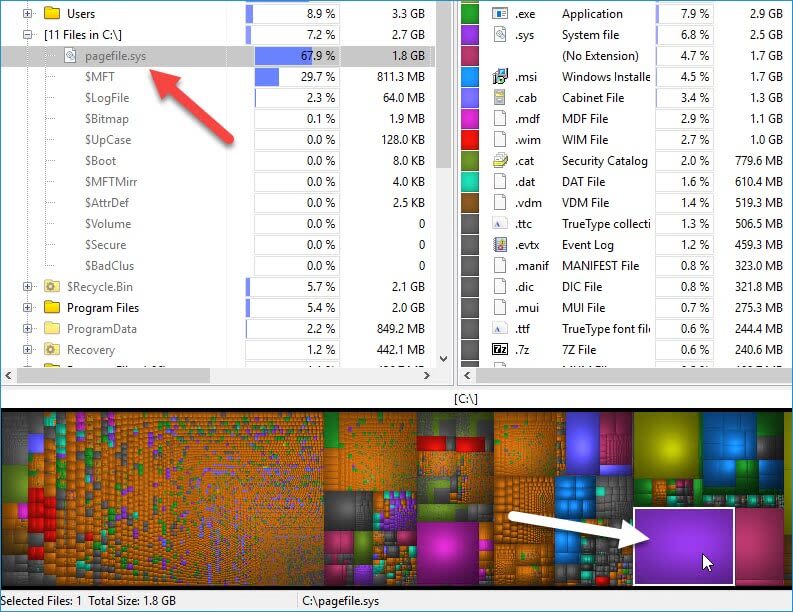The image size is (793, 612).
Task: Select the teal .dat color swatch
Action: pos(470,182)
